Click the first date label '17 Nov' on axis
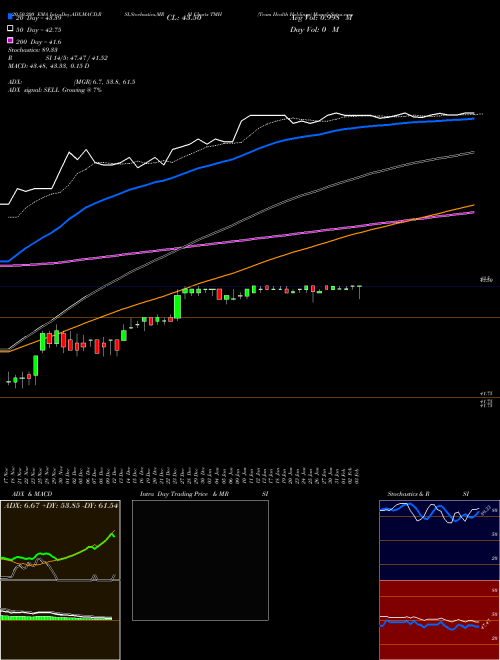 [x=8, y=476]
